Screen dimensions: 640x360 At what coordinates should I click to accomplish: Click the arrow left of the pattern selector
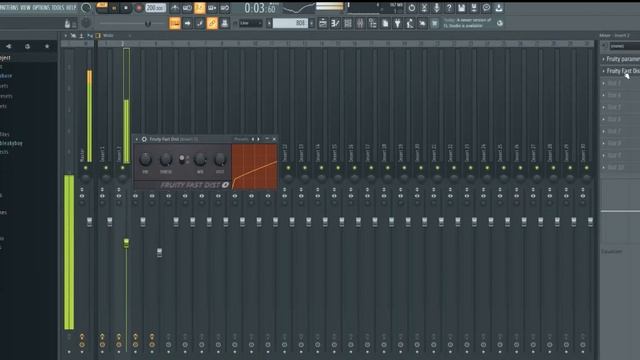269,23
